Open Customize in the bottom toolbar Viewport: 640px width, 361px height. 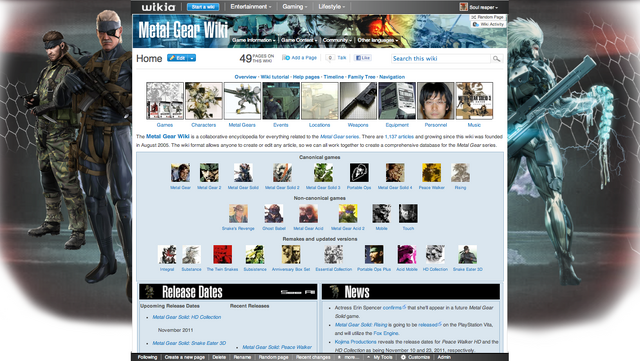click(415, 357)
